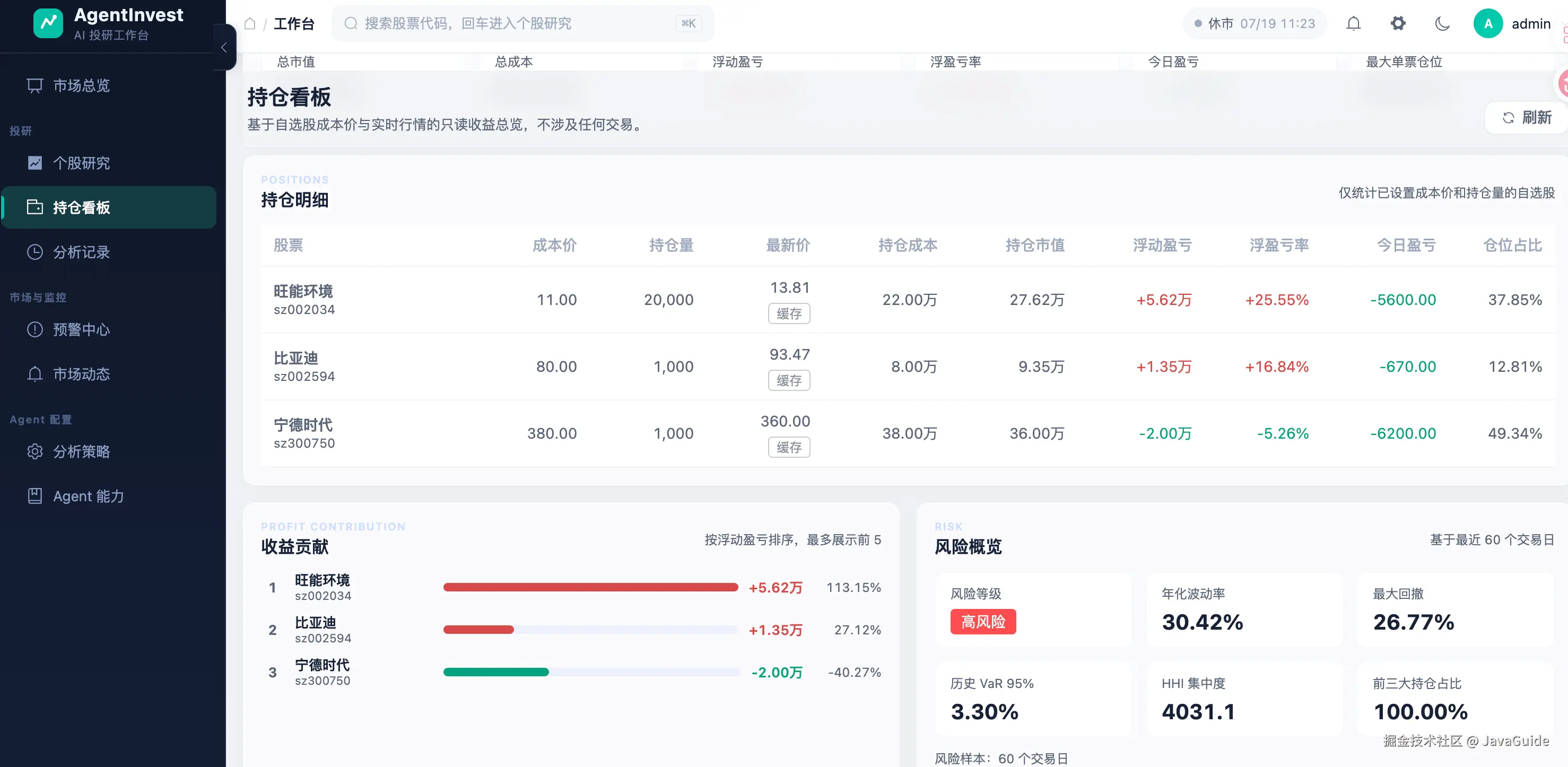Image resolution: width=1568 pixels, height=767 pixels.
Task: Select 比亚迪 in the positions table
Action: pyautogui.click(x=296, y=359)
